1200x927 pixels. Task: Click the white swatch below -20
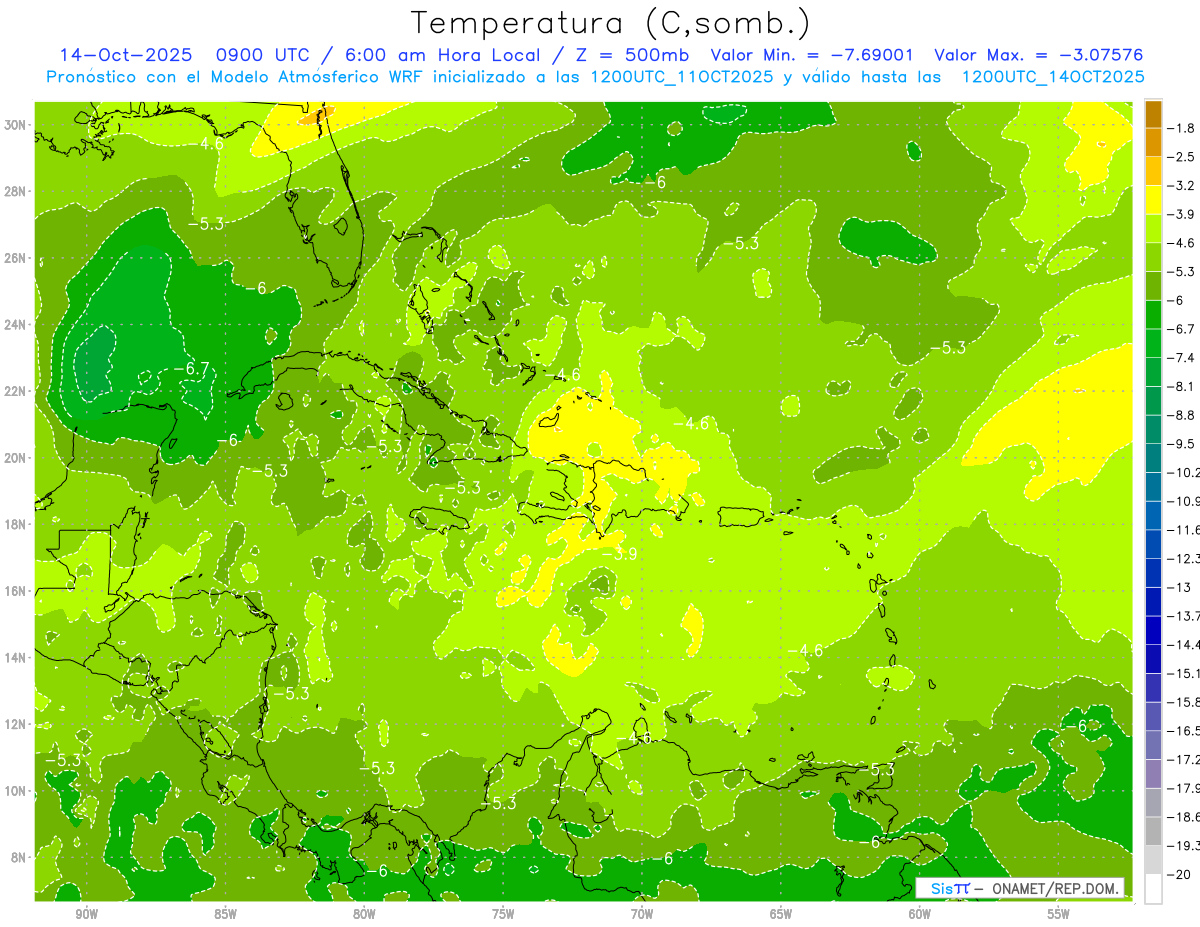coord(1154,888)
